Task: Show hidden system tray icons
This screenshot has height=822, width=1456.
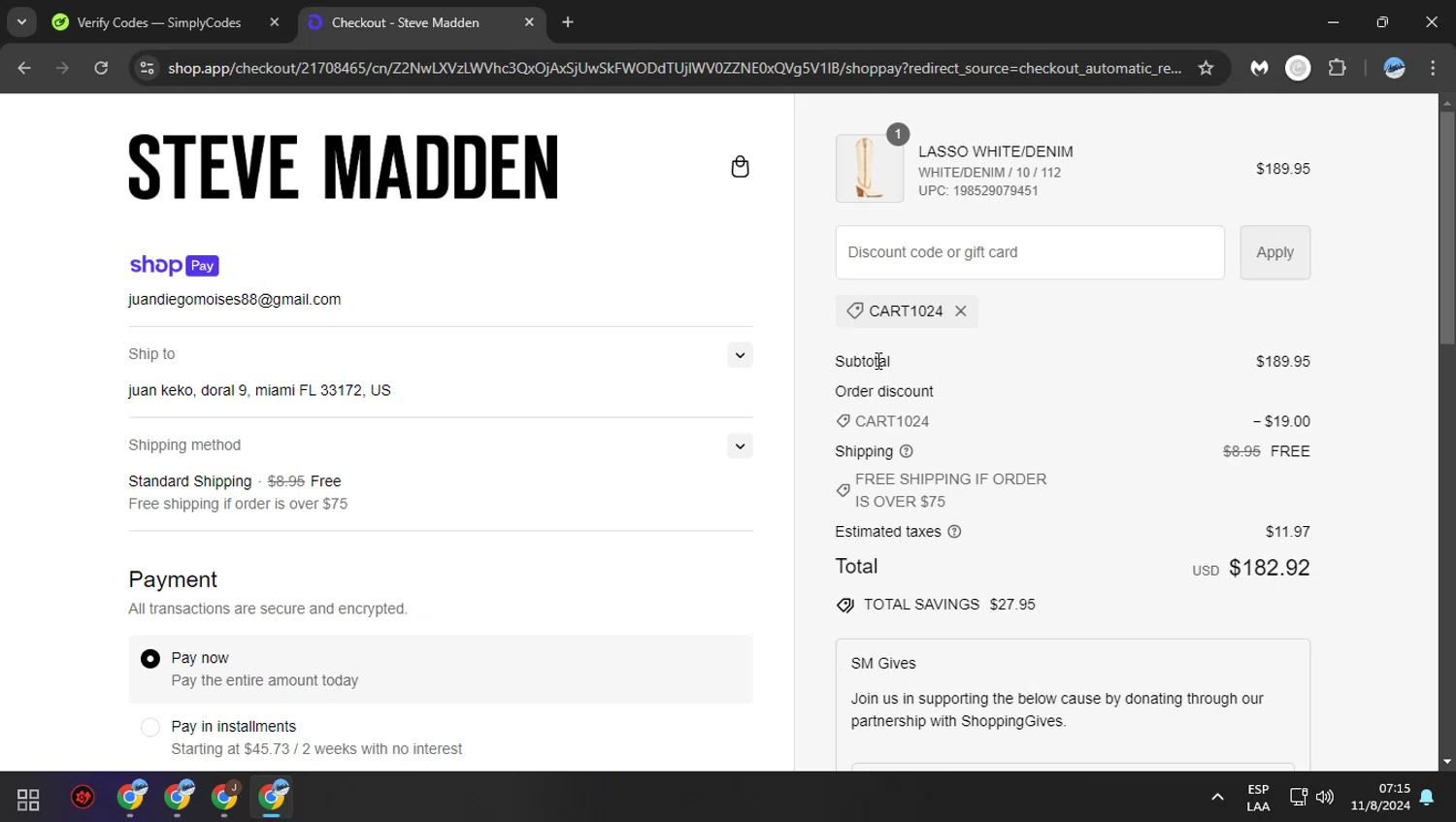Action: pyautogui.click(x=1217, y=798)
